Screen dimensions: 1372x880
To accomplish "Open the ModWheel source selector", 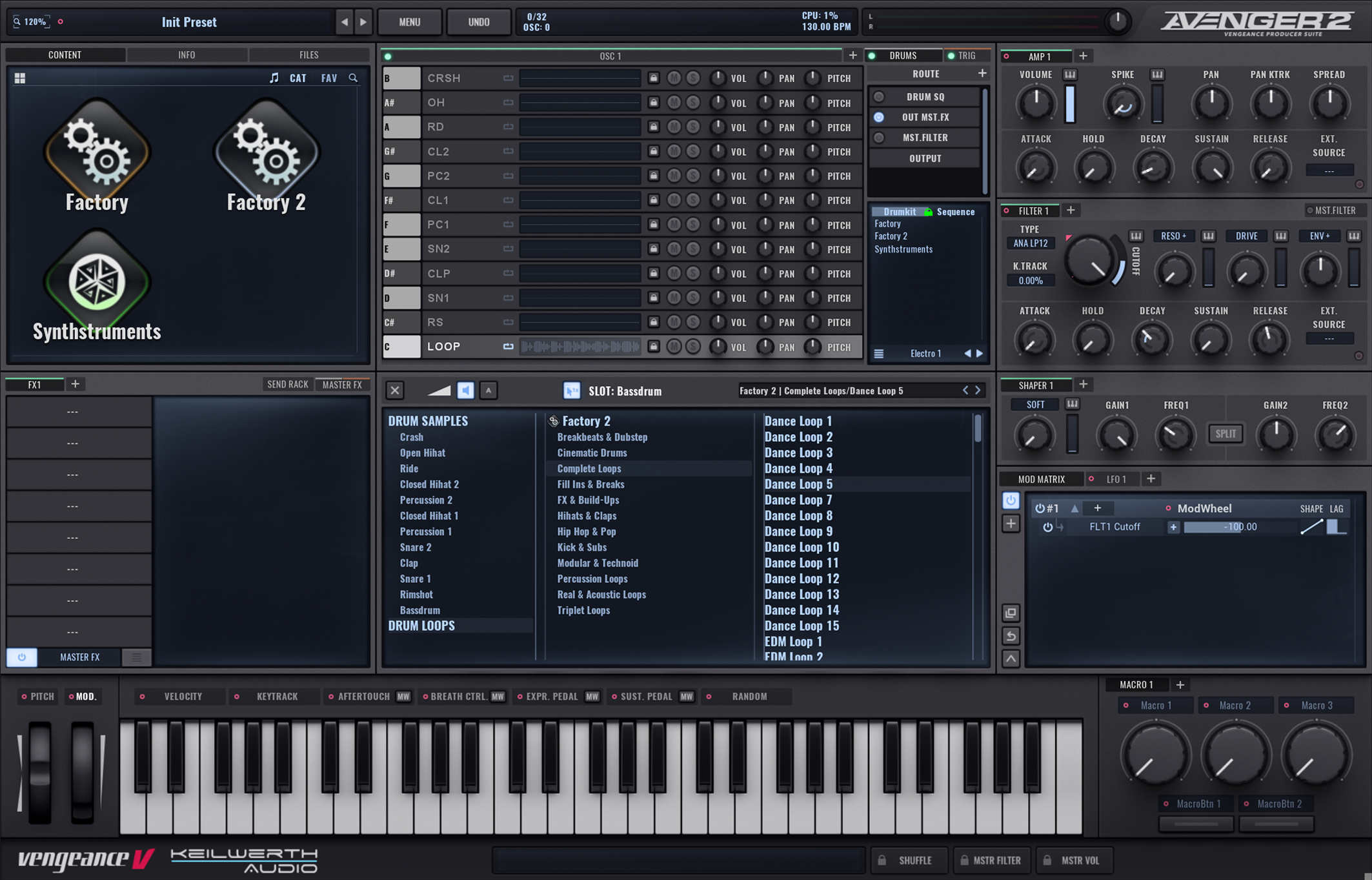I will pyautogui.click(x=1204, y=509).
